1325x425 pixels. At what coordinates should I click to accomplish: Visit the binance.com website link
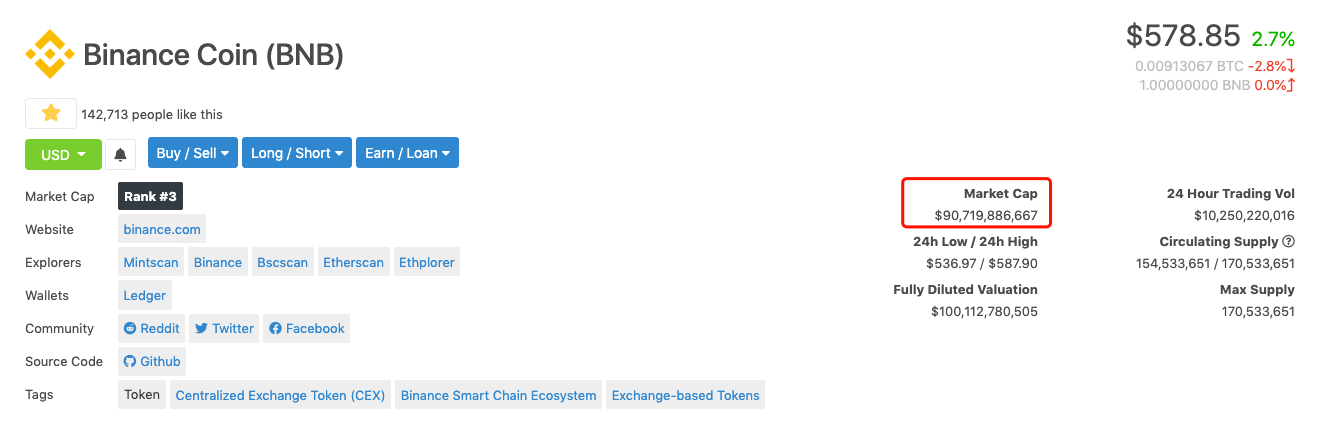pos(162,229)
